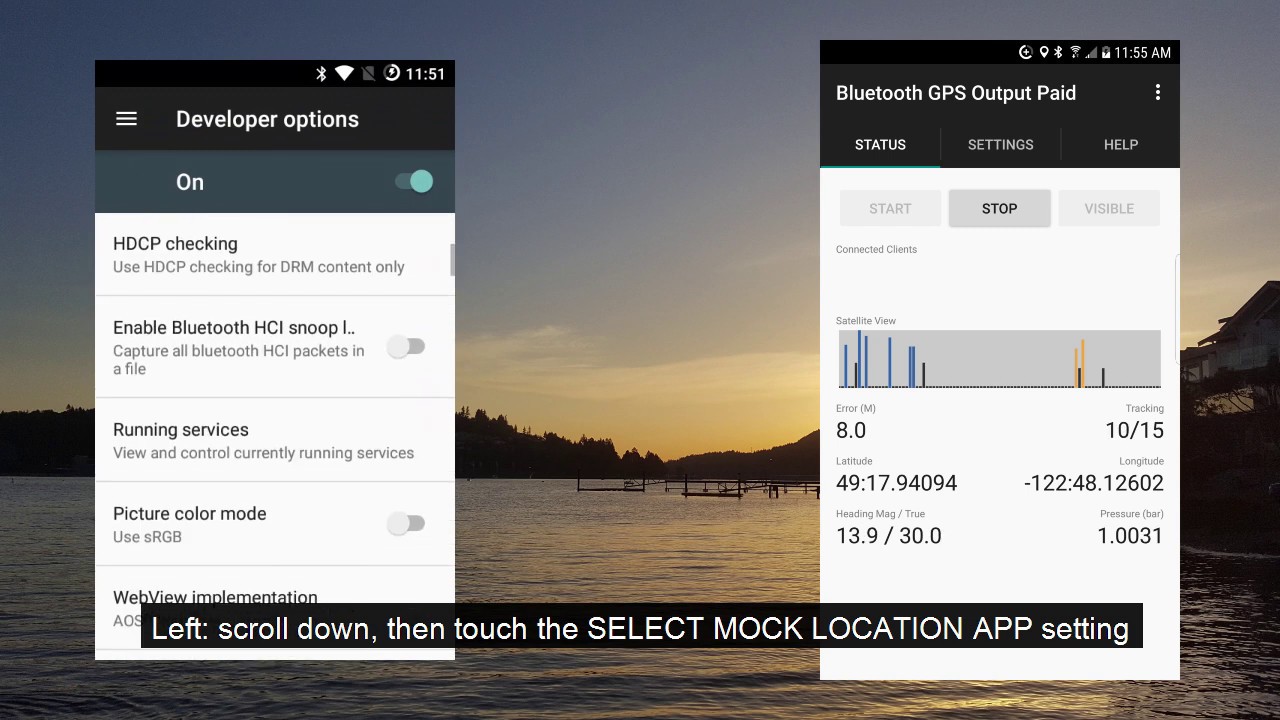Tap the Bluetooth icon in left phone status bar
The image size is (1280, 720).
point(322,73)
